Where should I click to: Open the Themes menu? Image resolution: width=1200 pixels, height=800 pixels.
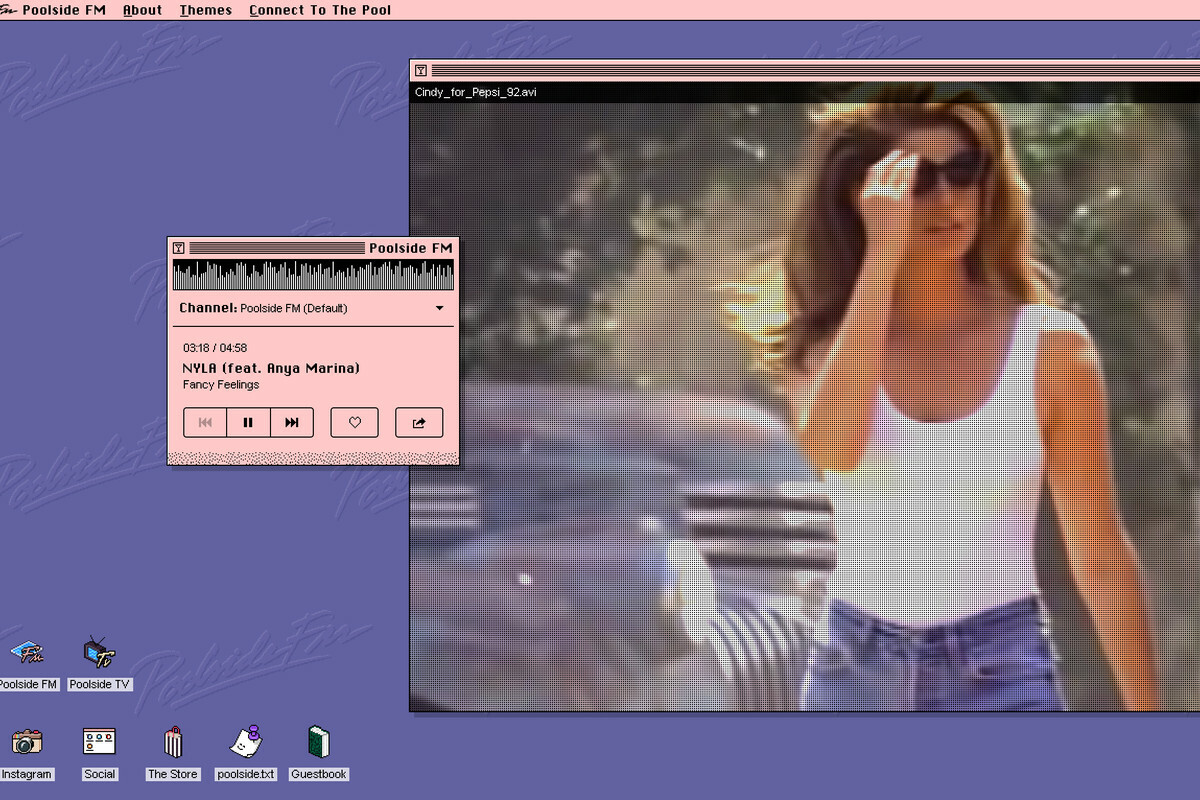pos(206,10)
